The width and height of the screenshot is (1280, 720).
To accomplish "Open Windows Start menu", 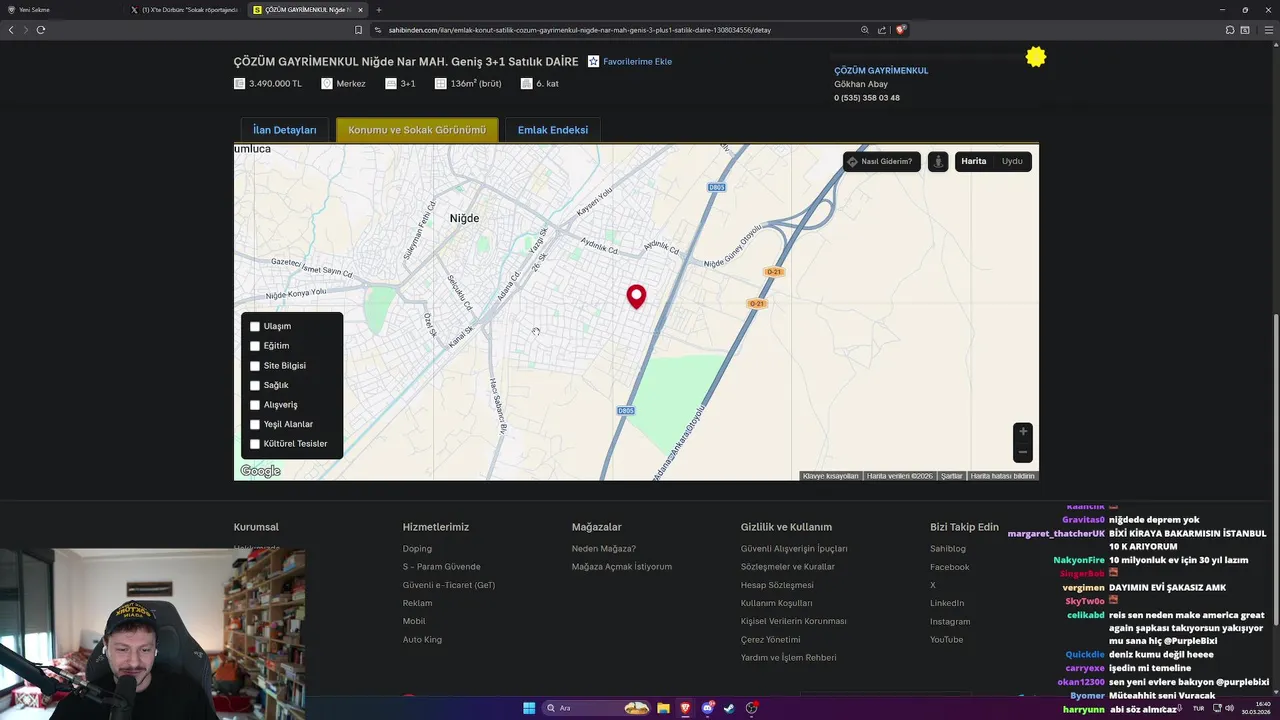I will point(529,708).
